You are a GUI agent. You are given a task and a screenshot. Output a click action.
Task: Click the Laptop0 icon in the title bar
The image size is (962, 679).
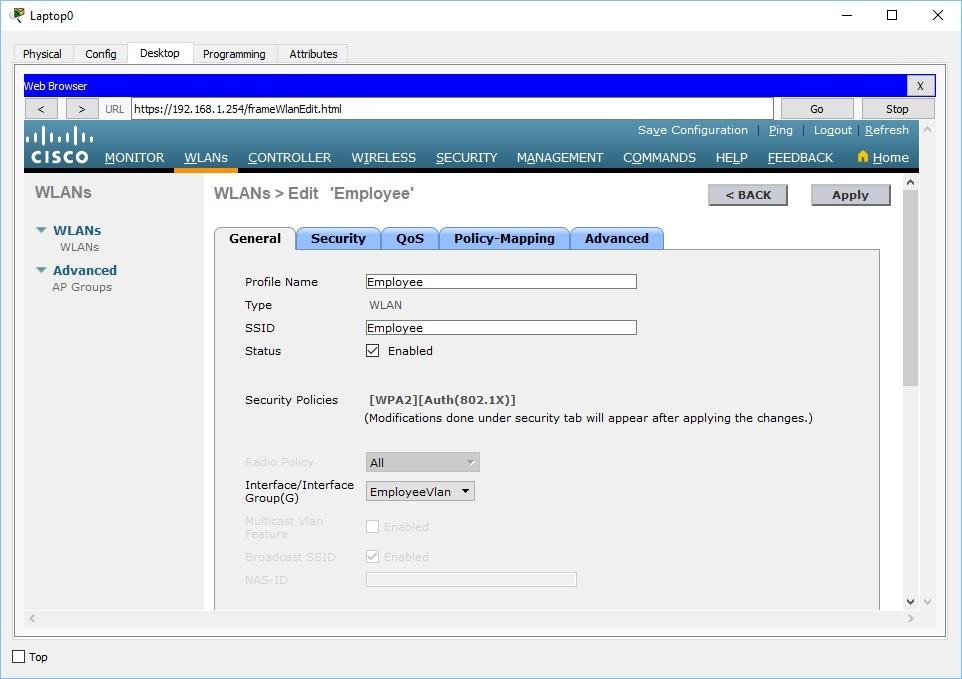click(x=18, y=15)
